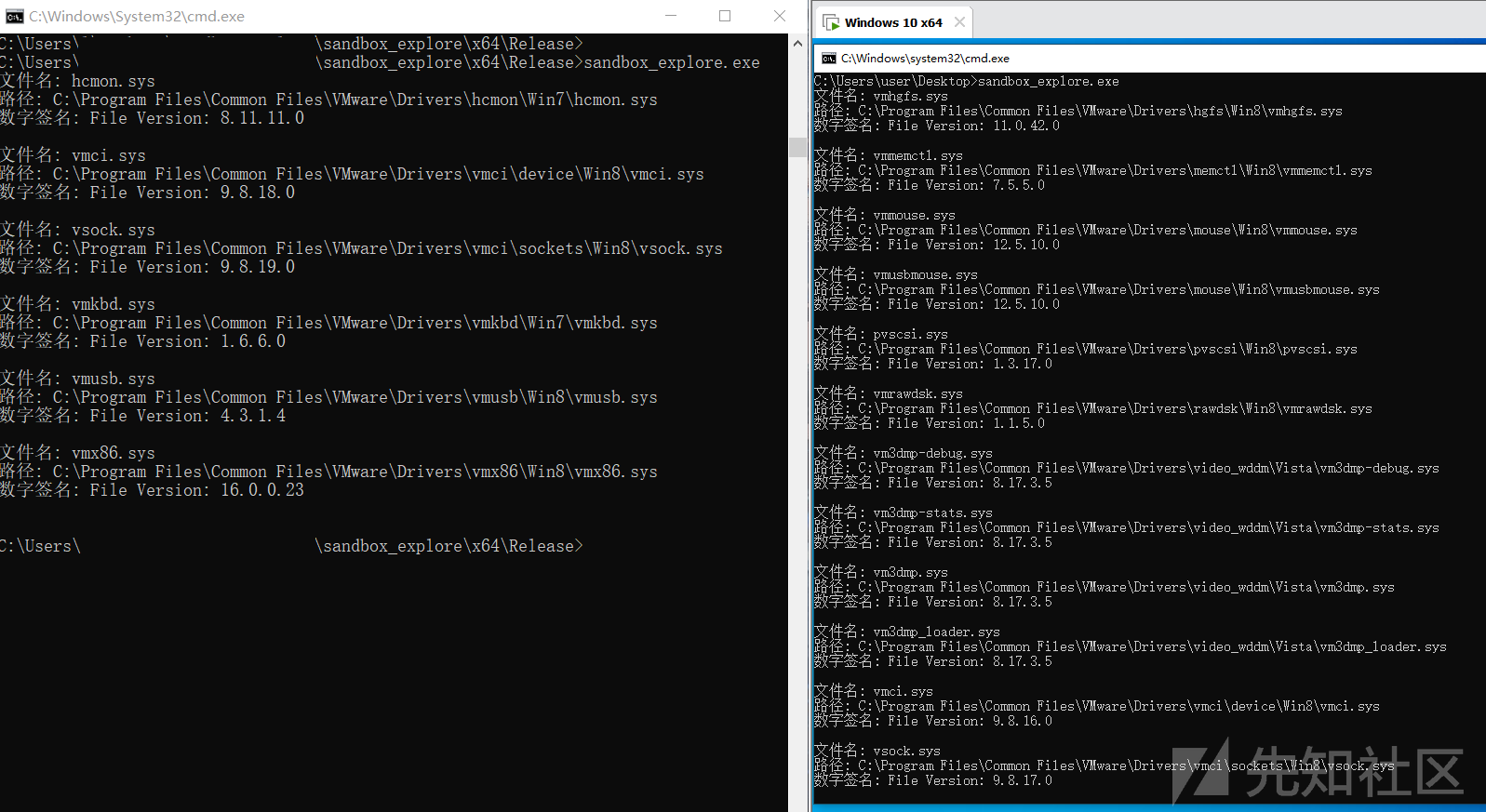Viewport: 1486px width, 812px height.
Task: Click the pvscsi.sys version 1.3.17.0 line
Action: tap(933, 364)
